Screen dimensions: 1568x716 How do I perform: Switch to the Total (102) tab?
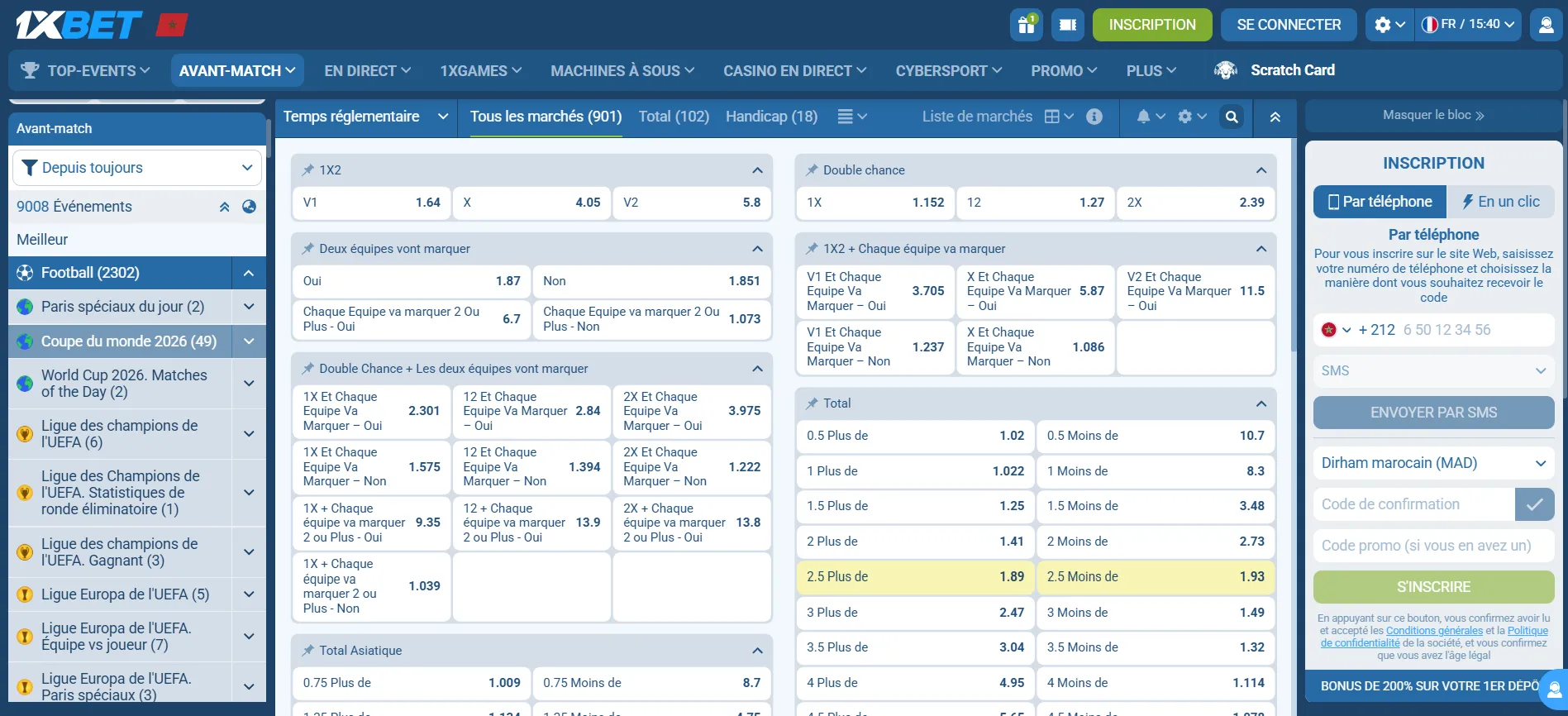point(674,117)
